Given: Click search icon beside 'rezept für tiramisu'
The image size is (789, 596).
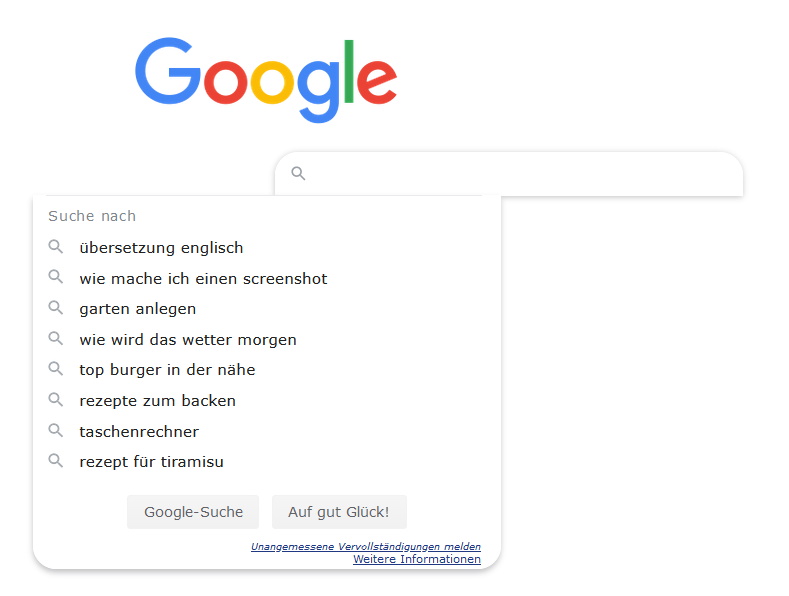Looking at the screenshot, I should [x=56, y=461].
